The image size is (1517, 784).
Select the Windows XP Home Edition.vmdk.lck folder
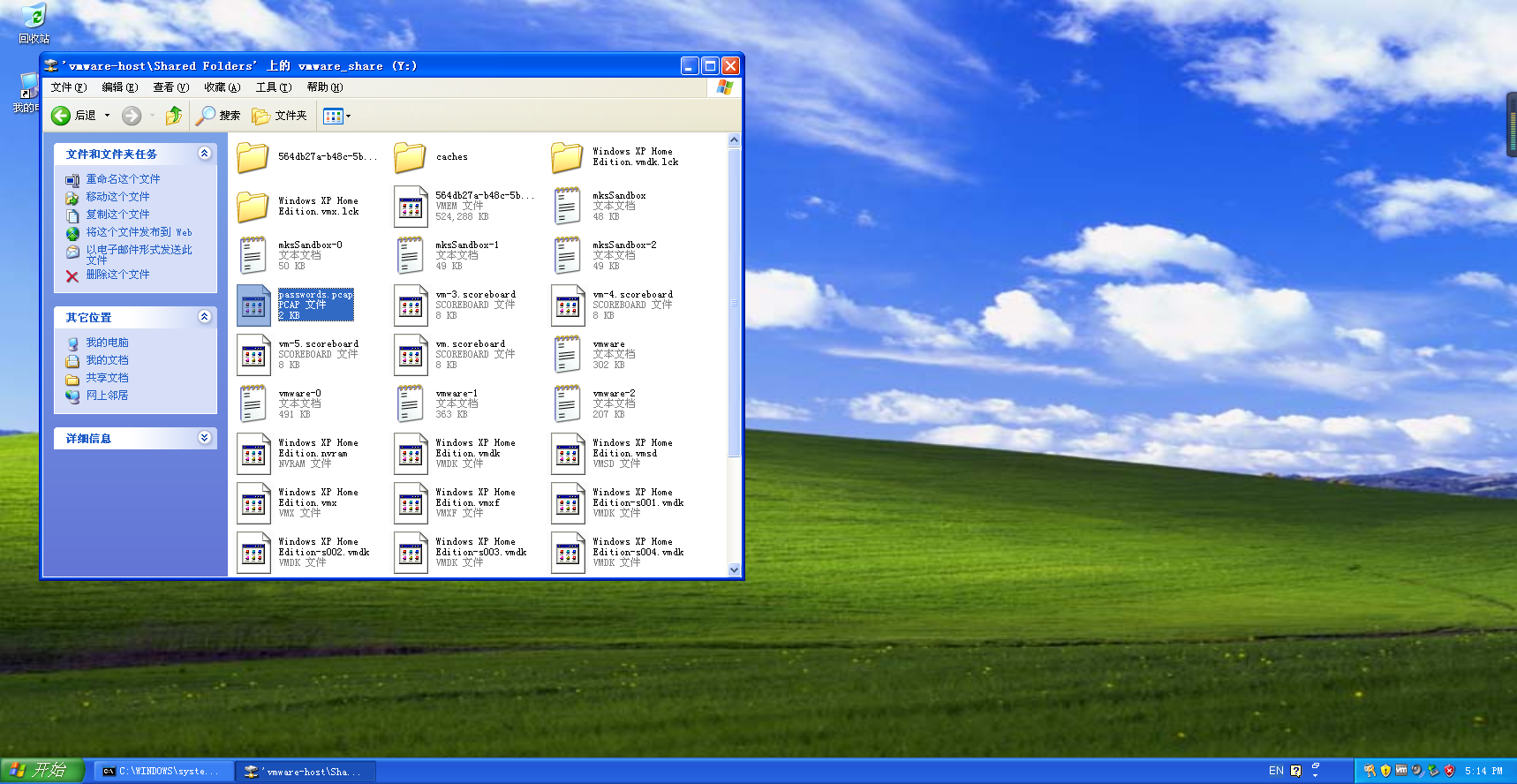[615, 157]
